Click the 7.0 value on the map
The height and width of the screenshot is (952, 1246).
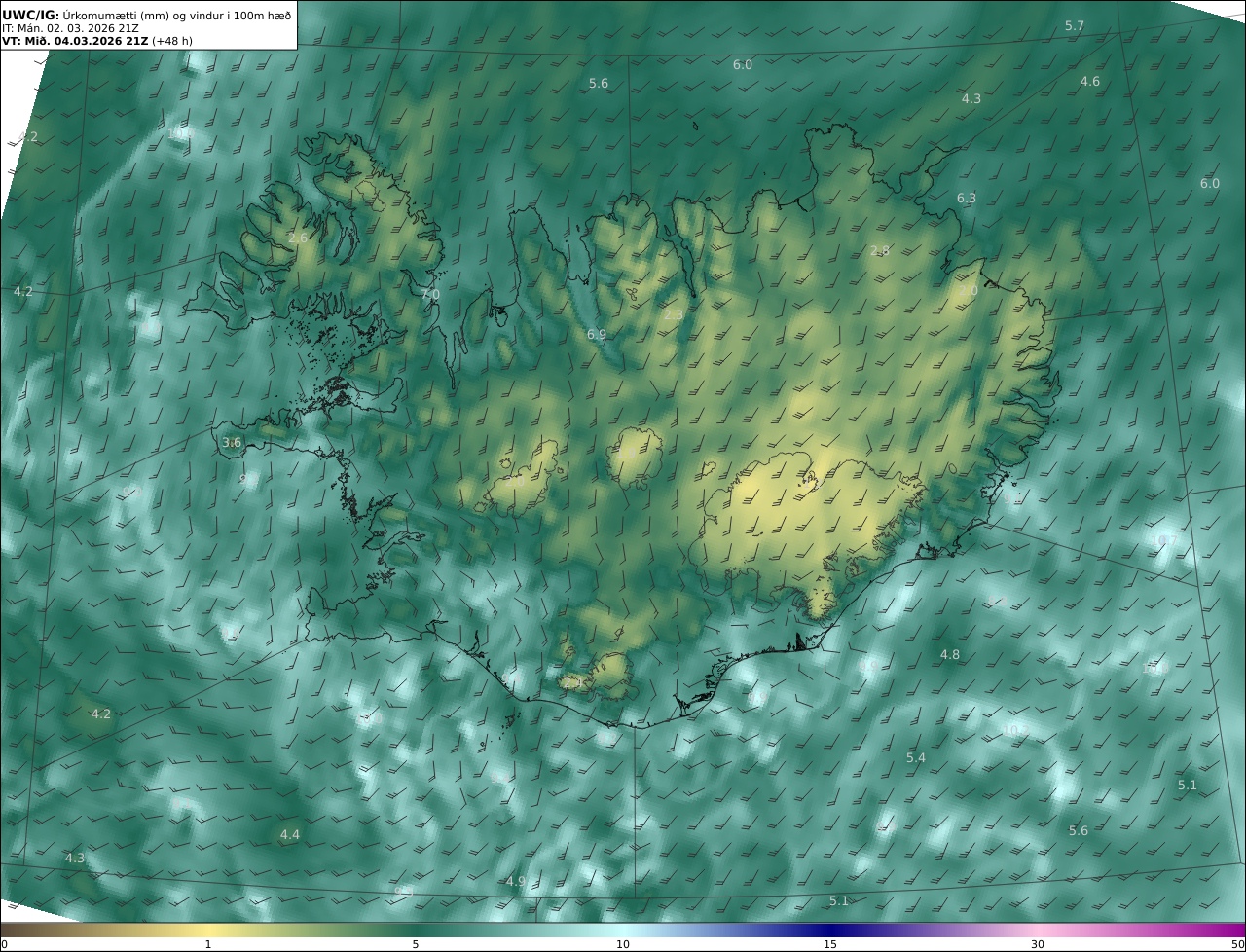[430, 295]
